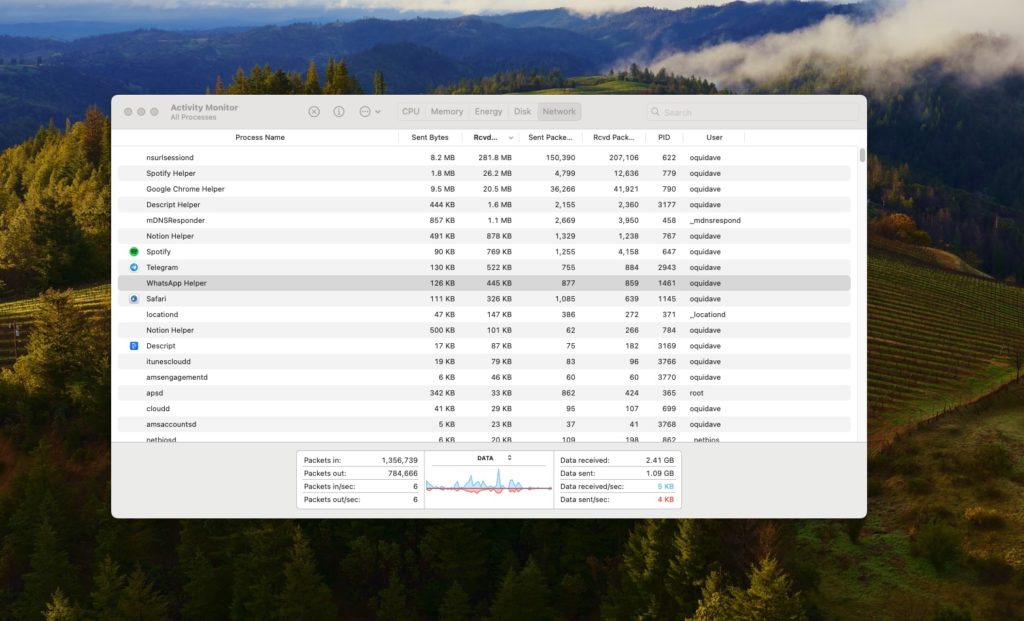Click the 150,390 sent packets value
The width and height of the screenshot is (1024, 621).
[560, 157]
